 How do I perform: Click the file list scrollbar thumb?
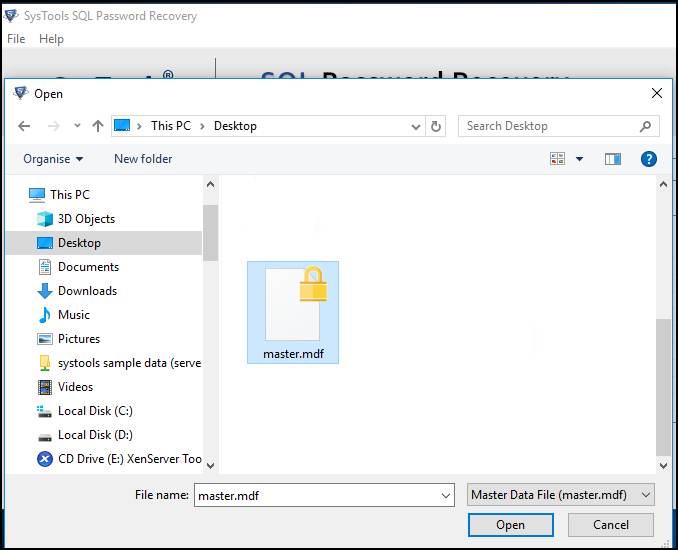(663, 387)
